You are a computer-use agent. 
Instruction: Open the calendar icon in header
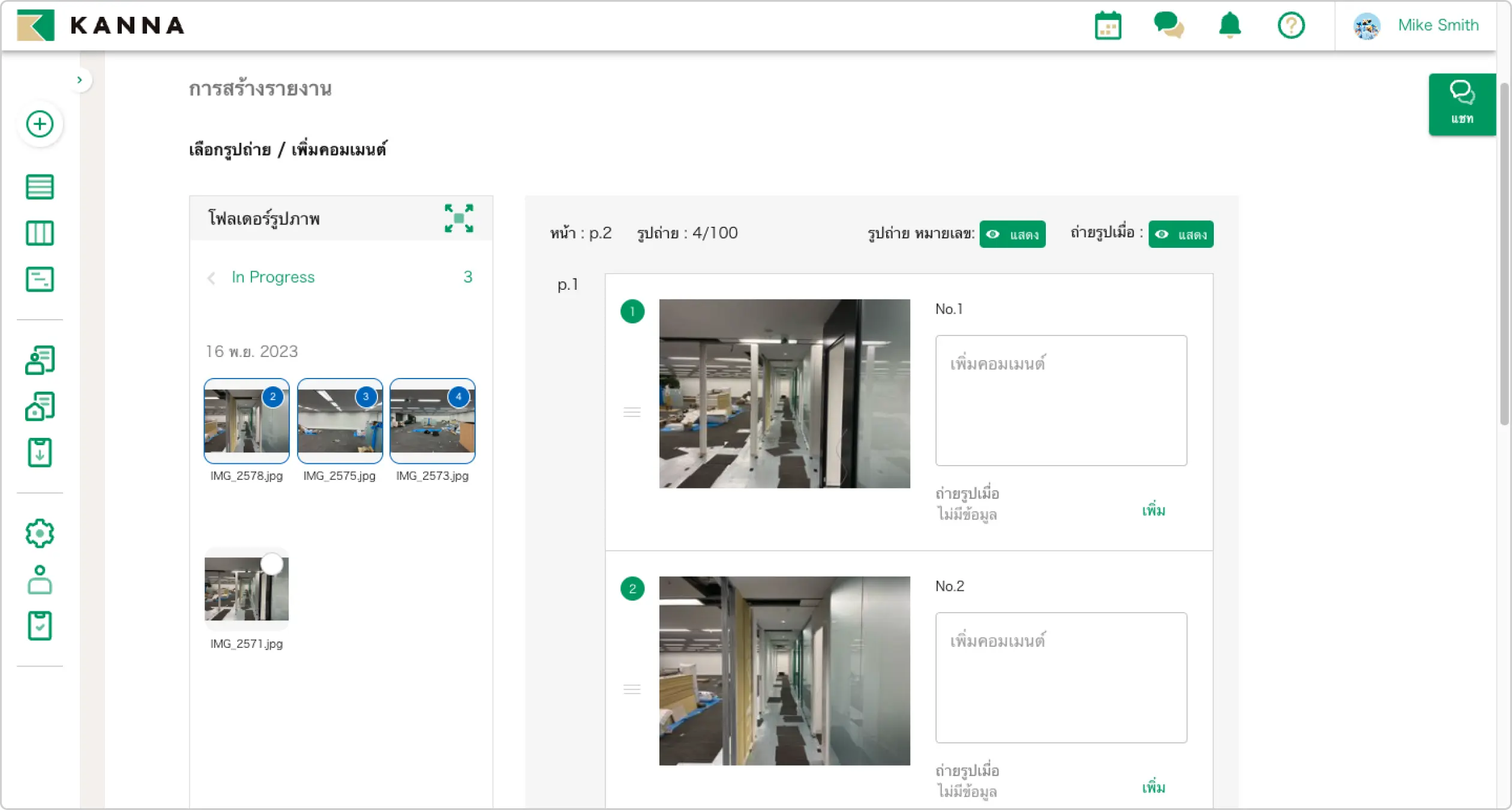tap(1108, 26)
